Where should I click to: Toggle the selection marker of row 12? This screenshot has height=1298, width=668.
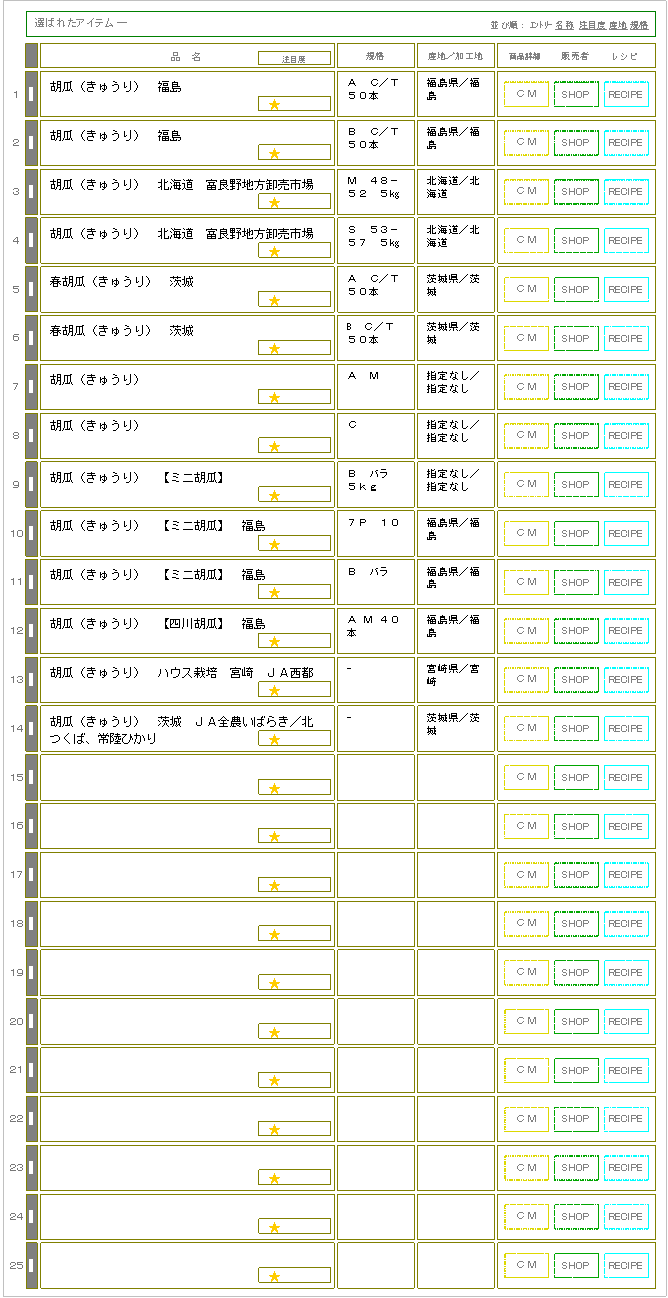click(x=31, y=631)
